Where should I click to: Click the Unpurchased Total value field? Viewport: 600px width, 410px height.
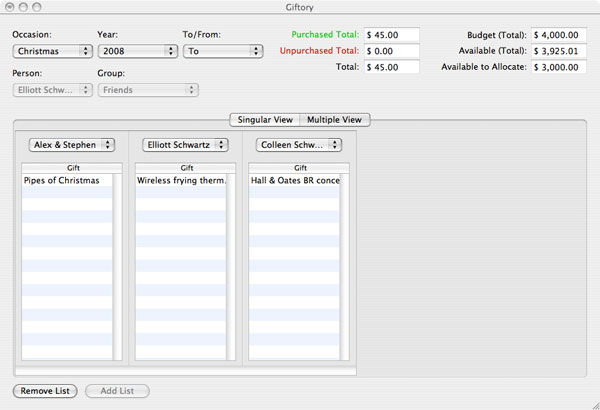[x=392, y=51]
